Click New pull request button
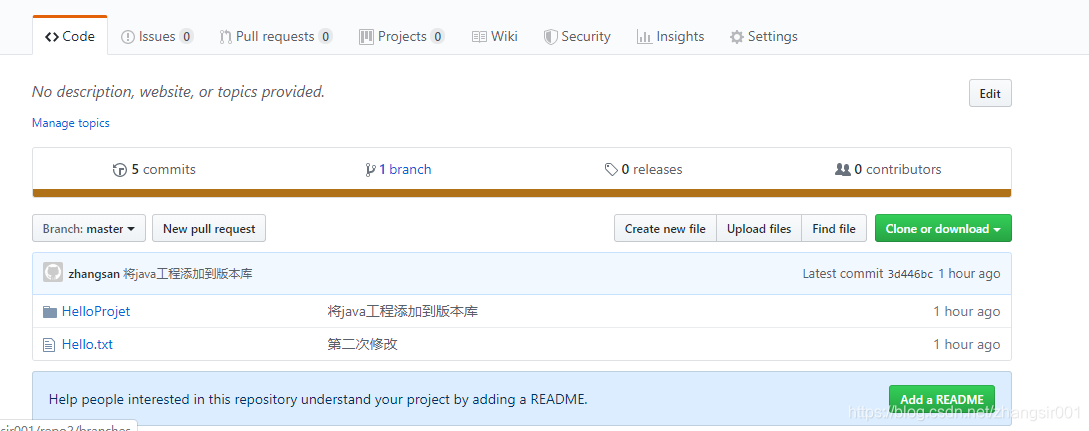 (x=209, y=228)
